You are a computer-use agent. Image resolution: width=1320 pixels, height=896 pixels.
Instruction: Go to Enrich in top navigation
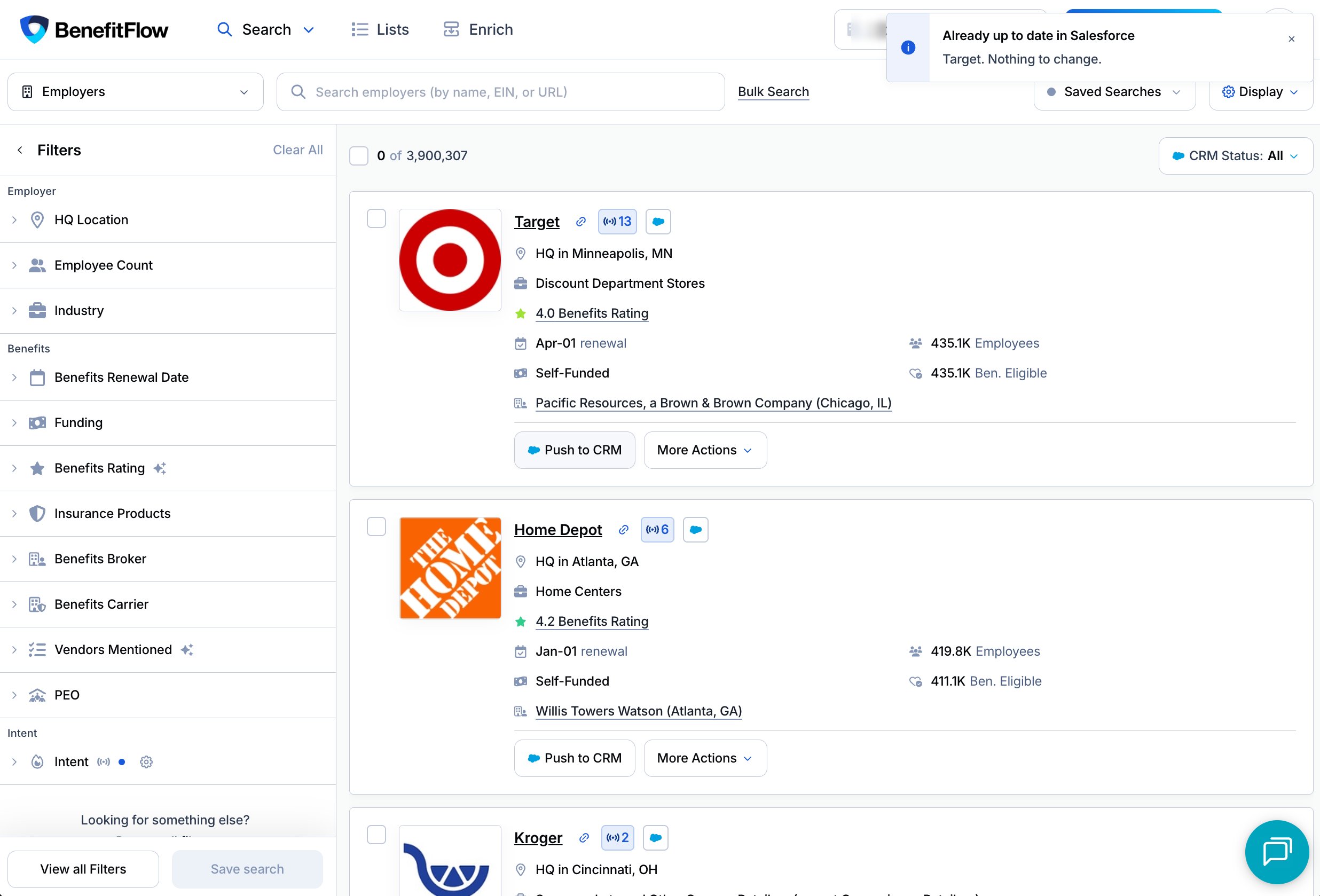click(478, 29)
